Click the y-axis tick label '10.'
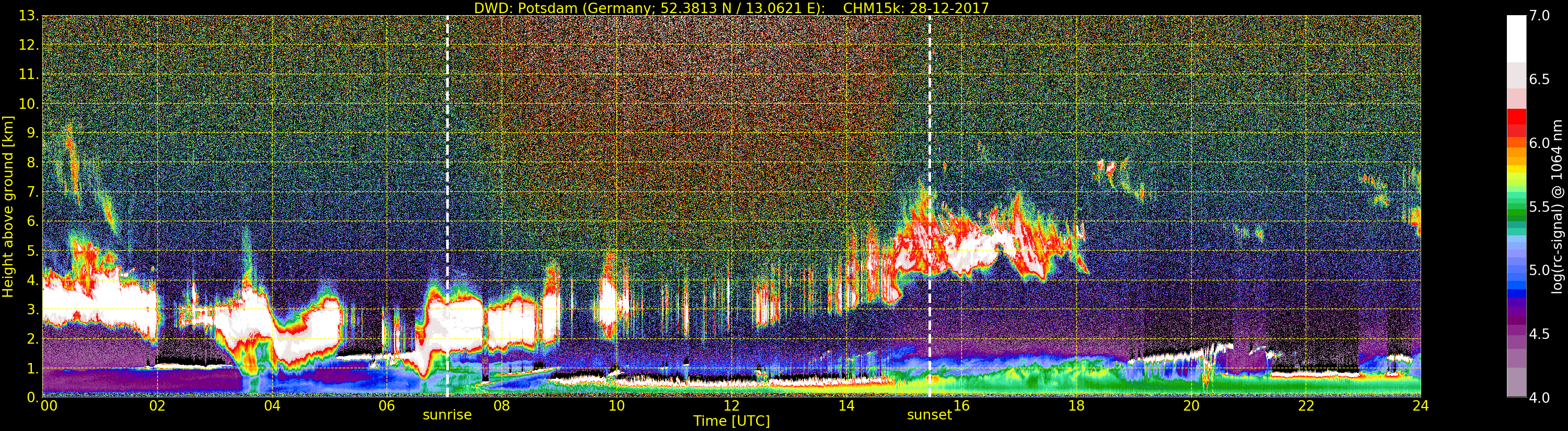The image size is (1568, 431). click(29, 104)
